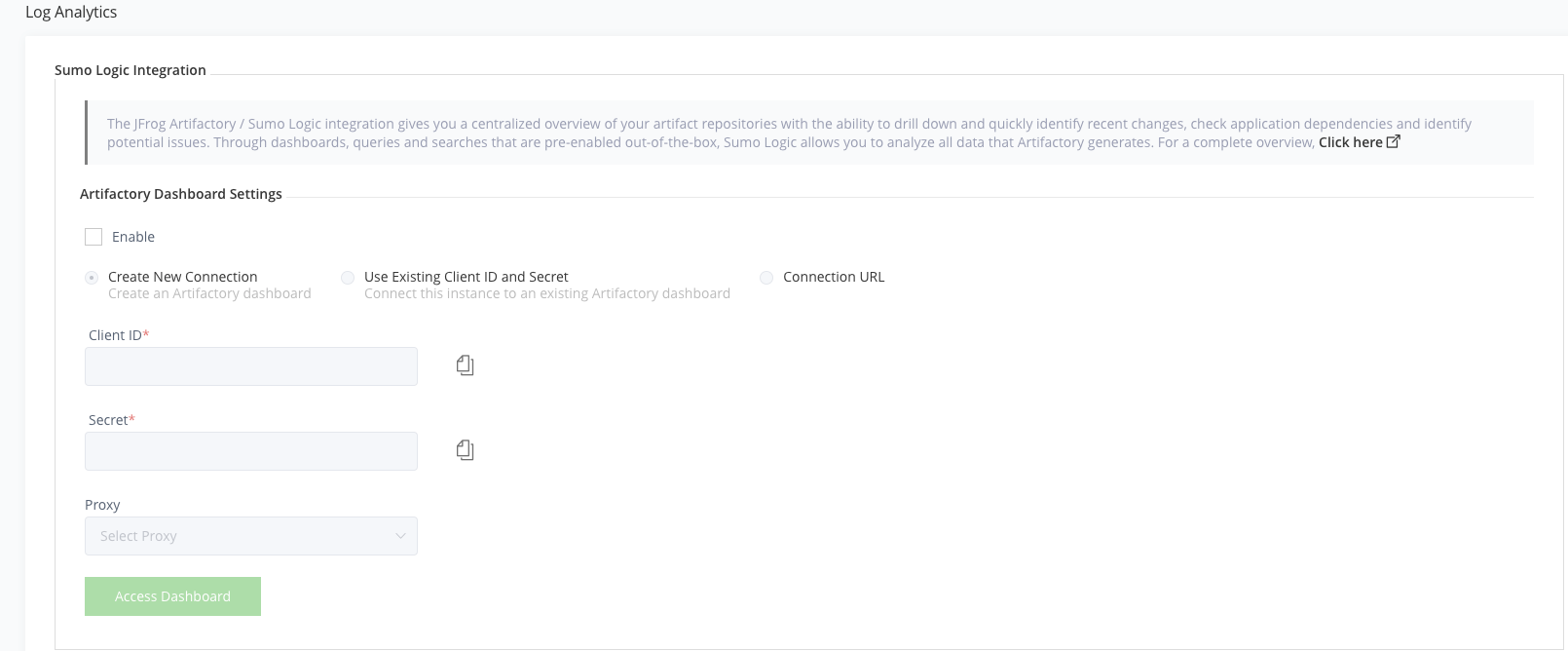Select the Connection URL radio option

coord(766,278)
